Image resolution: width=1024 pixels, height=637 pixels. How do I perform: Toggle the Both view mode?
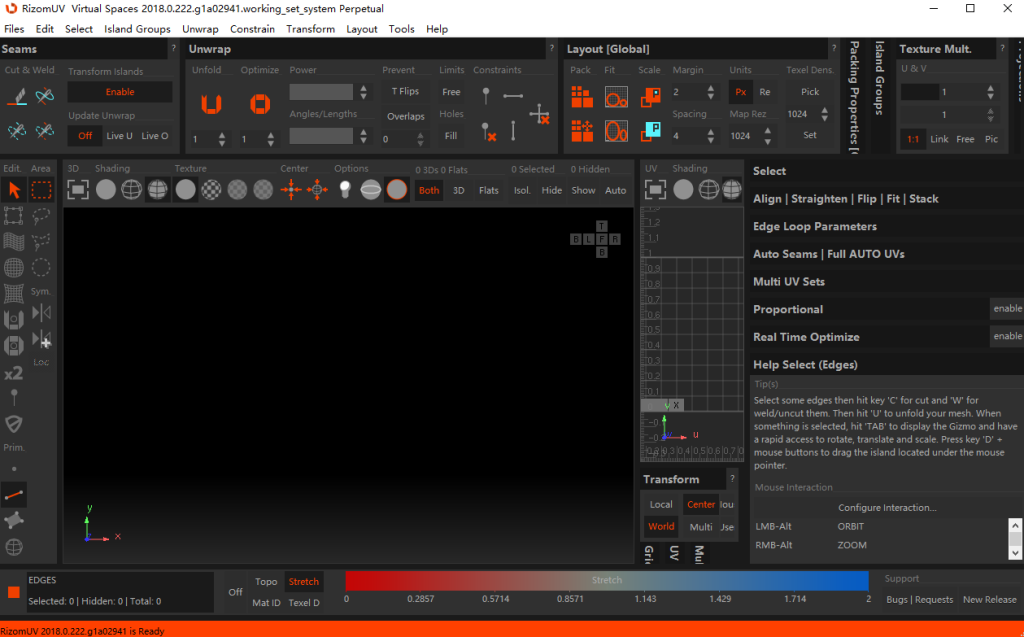[429, 190]
